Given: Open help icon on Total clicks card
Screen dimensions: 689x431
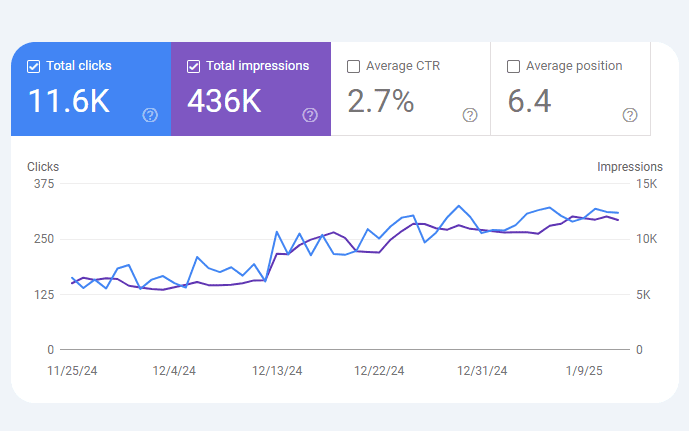Looking at the screenshot, I should (150, 115).
